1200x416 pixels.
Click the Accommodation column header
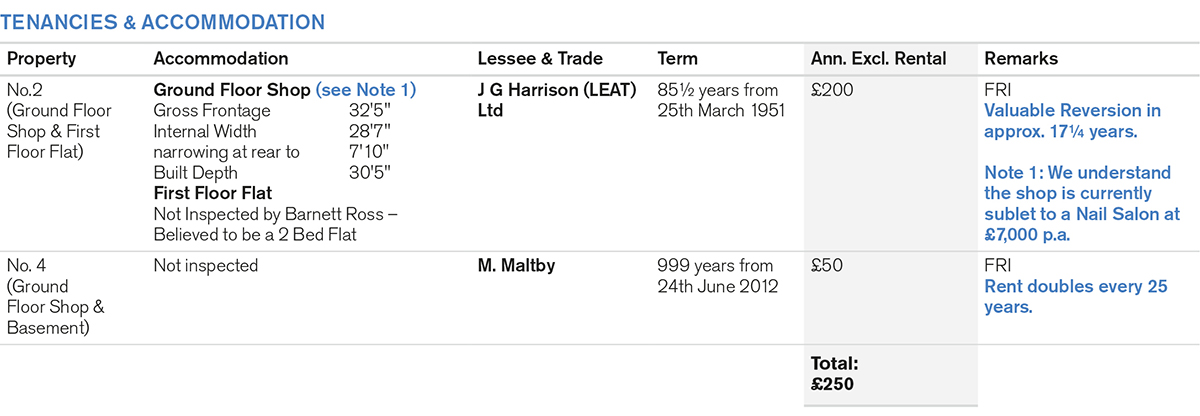pos(221,59)
